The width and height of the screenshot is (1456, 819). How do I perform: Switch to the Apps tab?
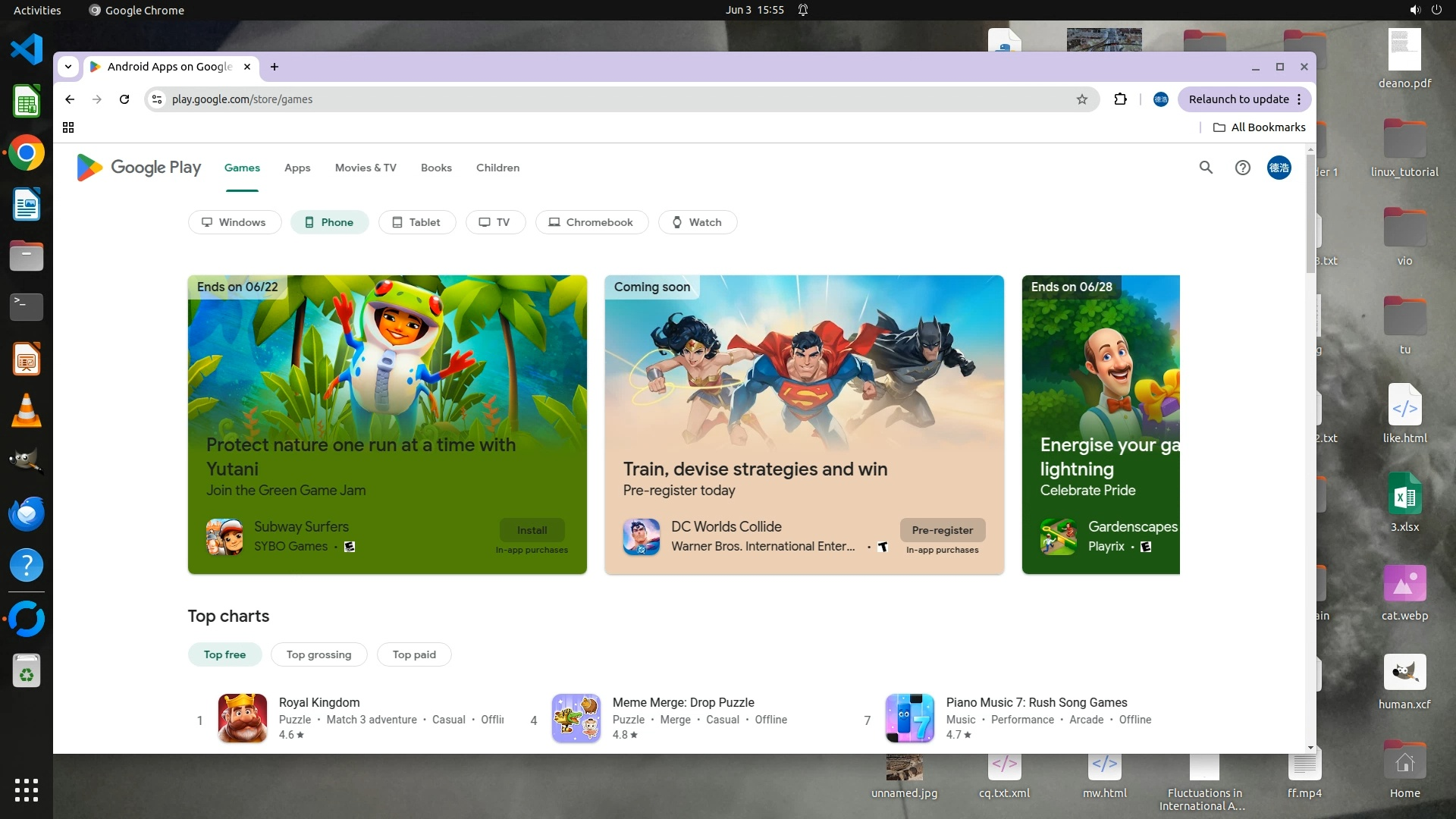point(297,168)
